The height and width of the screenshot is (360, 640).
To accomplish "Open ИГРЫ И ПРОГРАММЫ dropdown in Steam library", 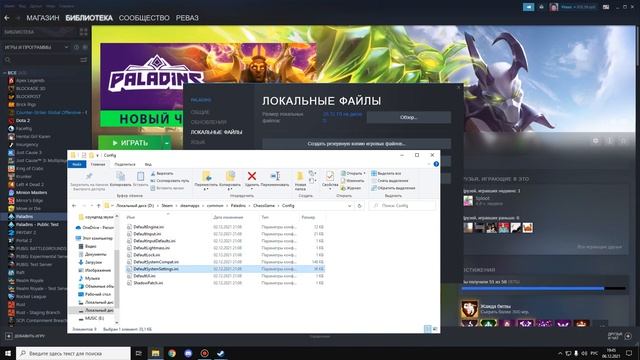I will 67,47.
